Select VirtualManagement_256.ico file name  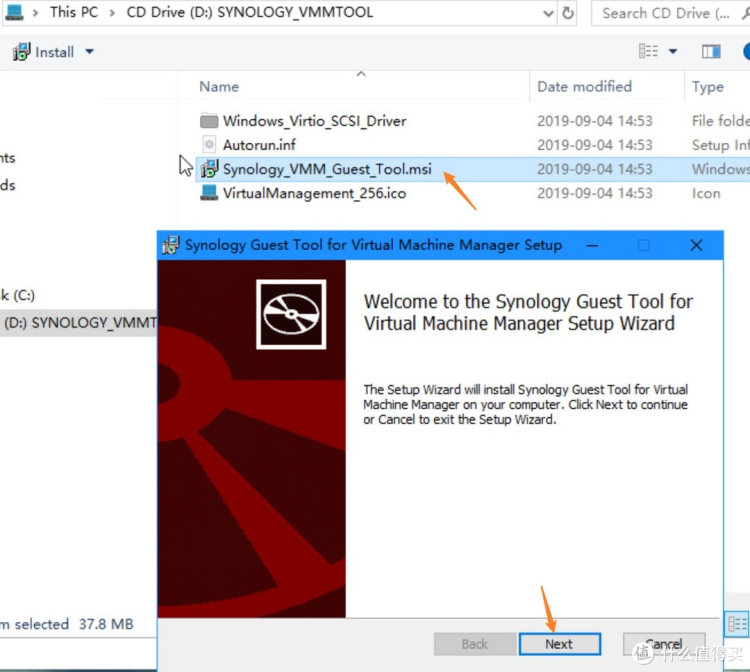click(x=314, y=193)
